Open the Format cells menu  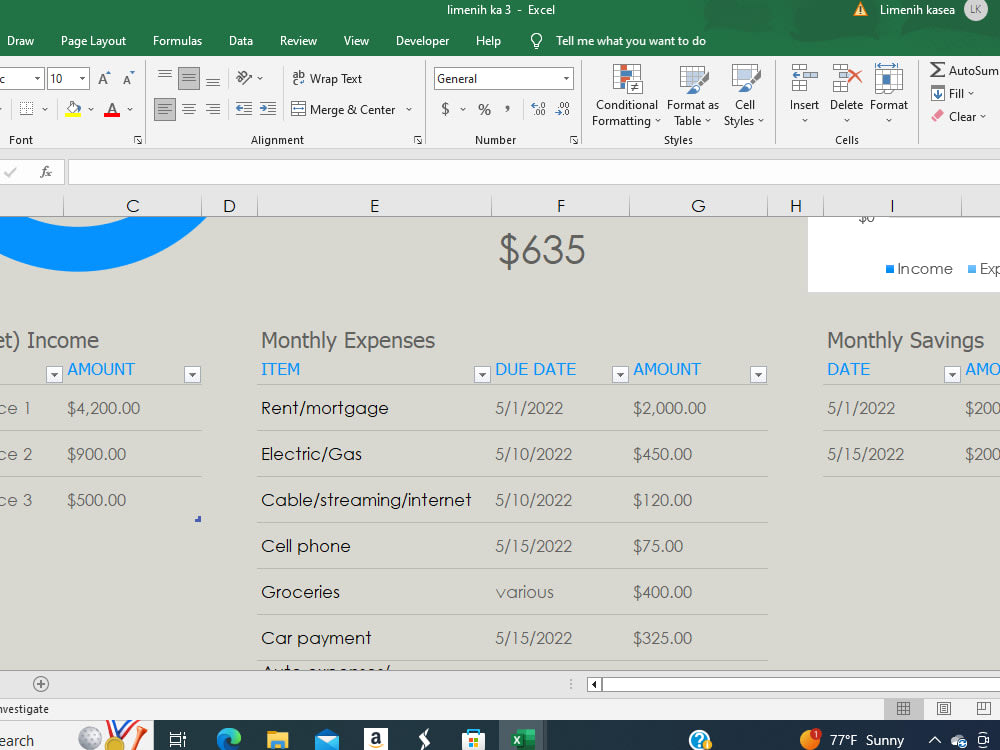[x=888, y=94]
